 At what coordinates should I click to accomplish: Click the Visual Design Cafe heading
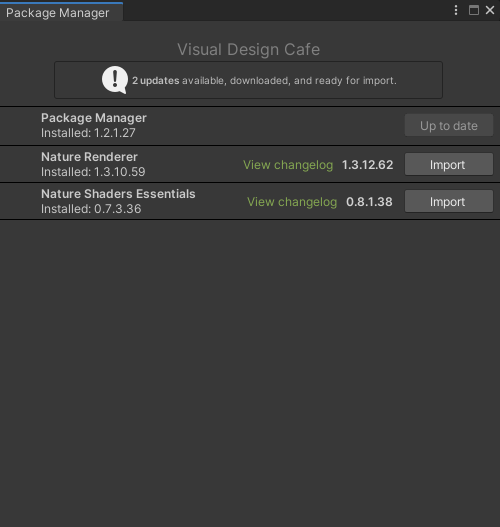(x=249, y=49)
